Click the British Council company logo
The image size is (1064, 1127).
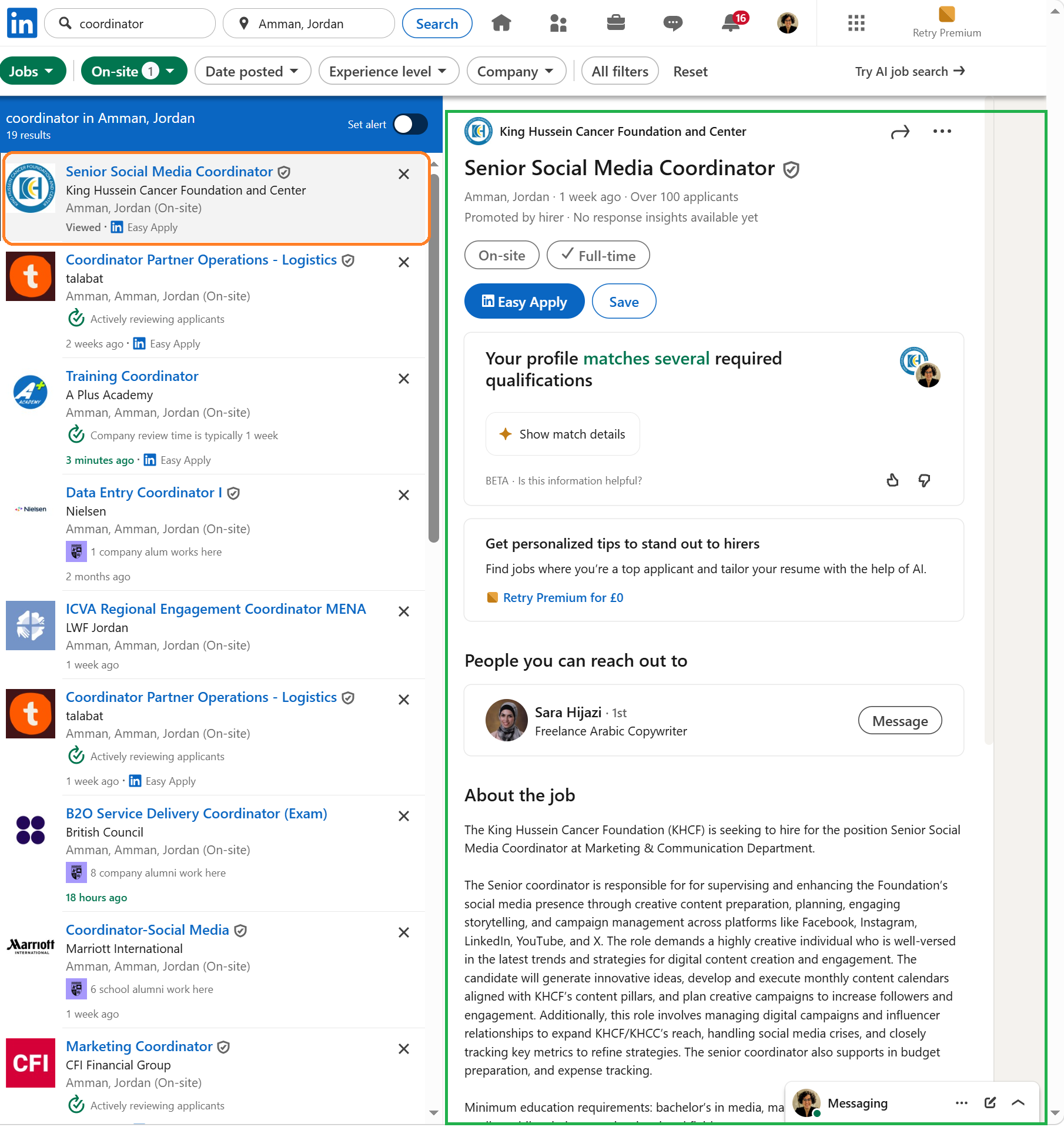[31, 830]
